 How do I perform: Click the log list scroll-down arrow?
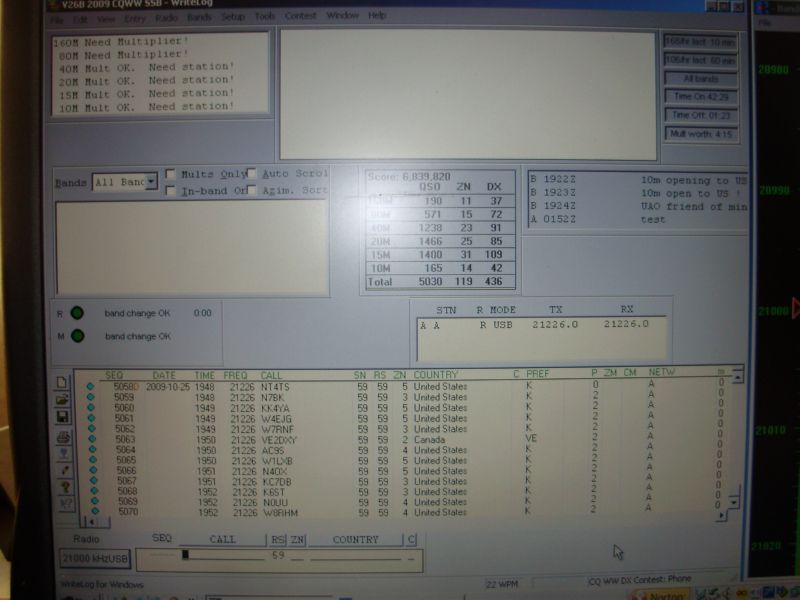pos(736,500)
